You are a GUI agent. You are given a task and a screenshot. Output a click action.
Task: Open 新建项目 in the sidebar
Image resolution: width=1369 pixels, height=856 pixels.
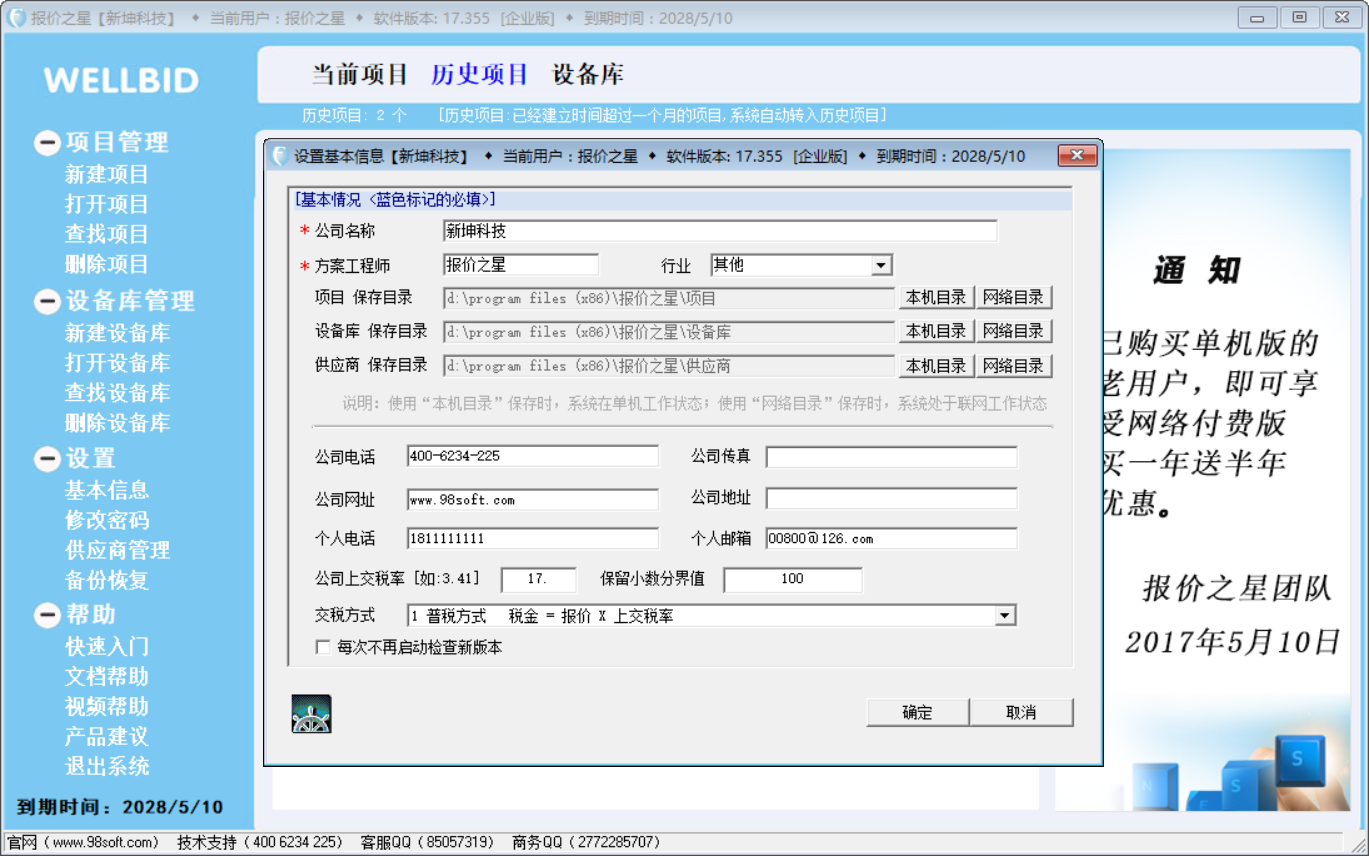point(107,174)
